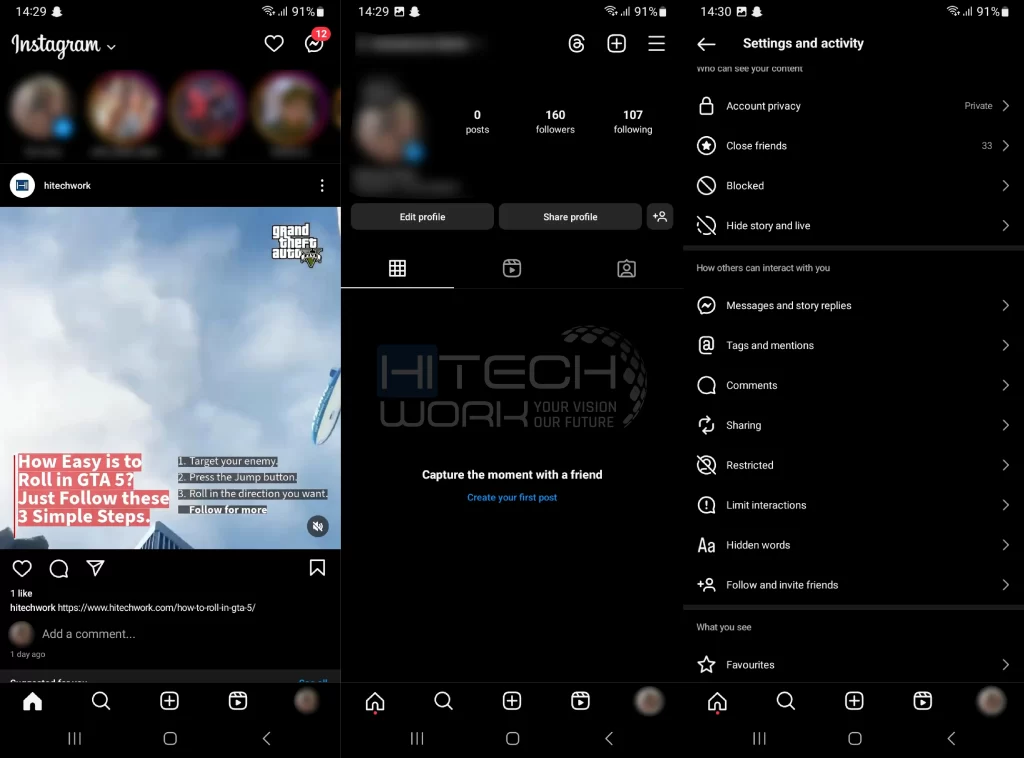Open hamburger menu on profile screen
This screenshot has height=758, width=1024.
[x=656, y=44]
